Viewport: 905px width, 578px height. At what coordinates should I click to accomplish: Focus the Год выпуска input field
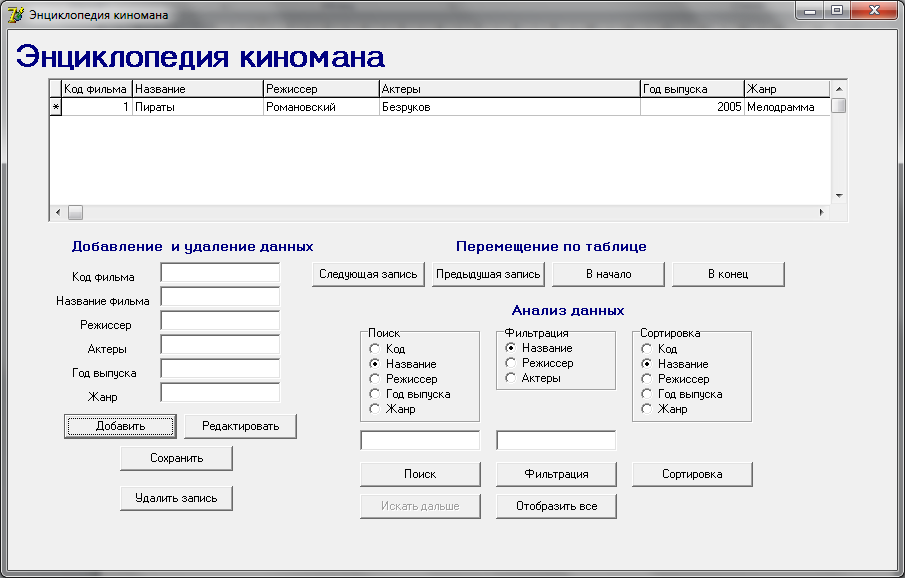tap(220, 368)
